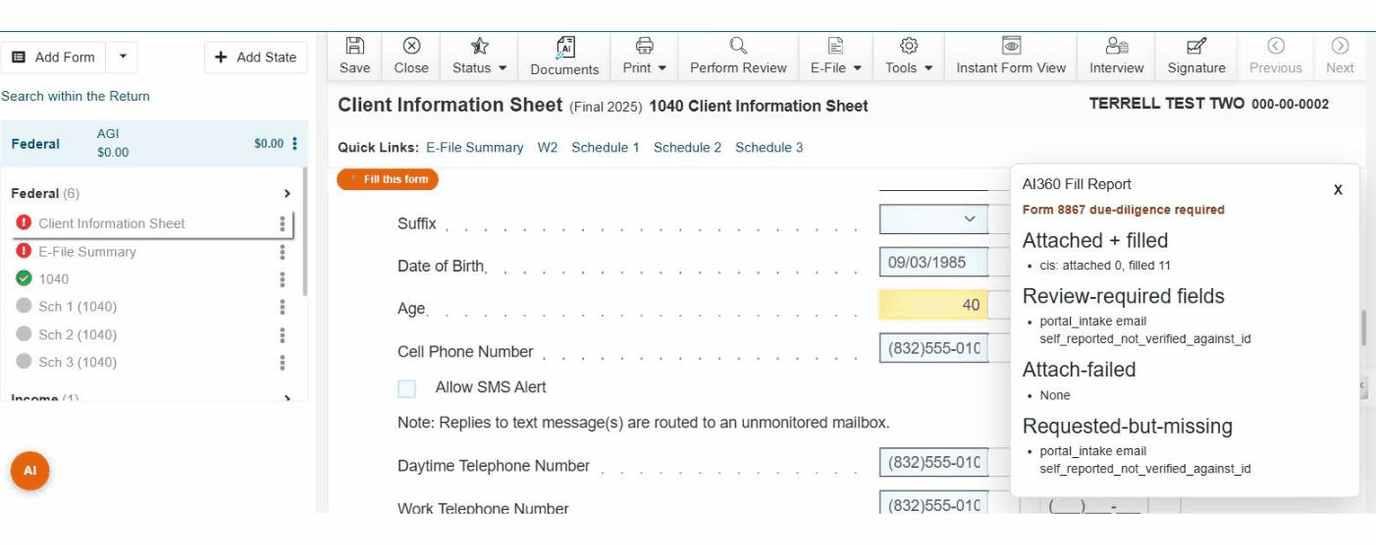Follow the Schedule 3 quick link
Viewport: 1376px width, 545px height.
point(769,147)
